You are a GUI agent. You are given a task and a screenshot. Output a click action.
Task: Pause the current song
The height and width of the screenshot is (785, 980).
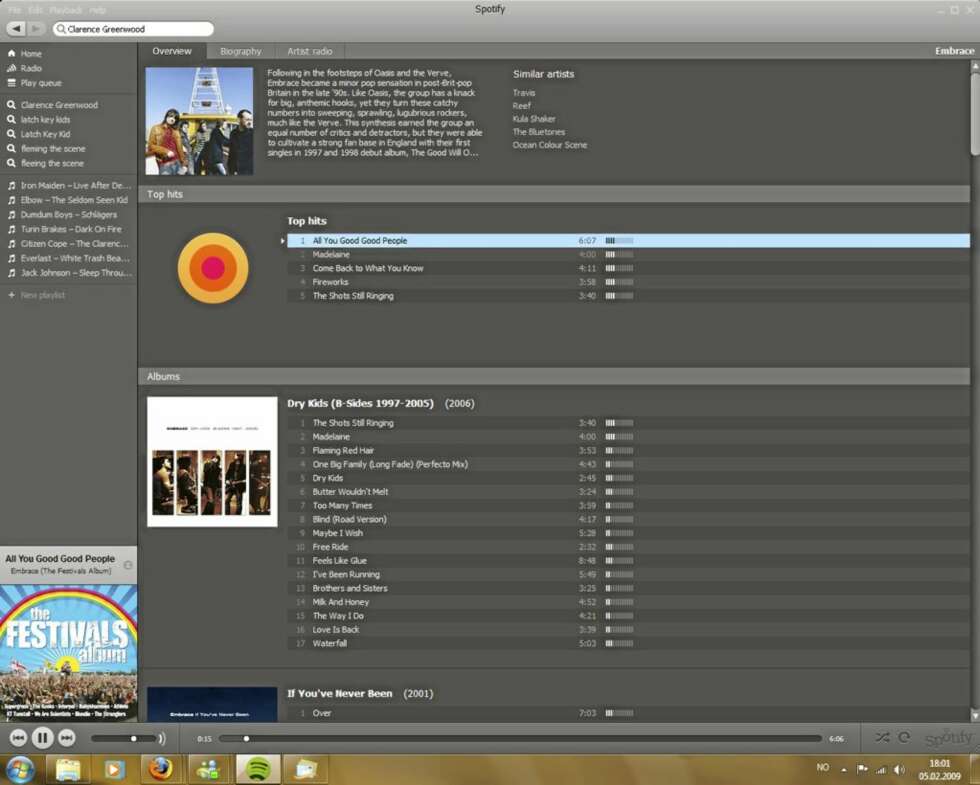pos(42,739)
